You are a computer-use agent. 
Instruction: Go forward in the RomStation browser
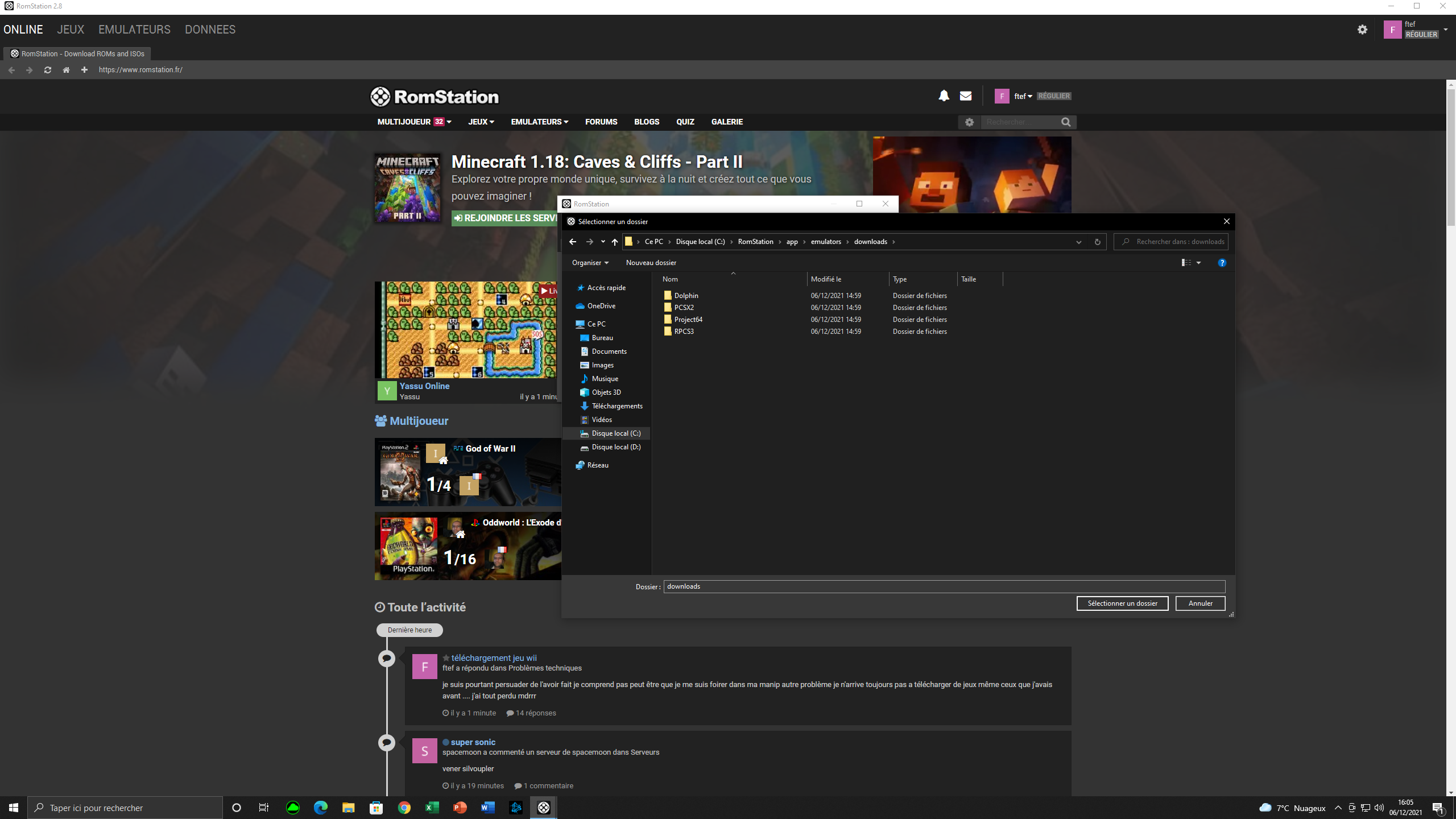pos(30,70)
